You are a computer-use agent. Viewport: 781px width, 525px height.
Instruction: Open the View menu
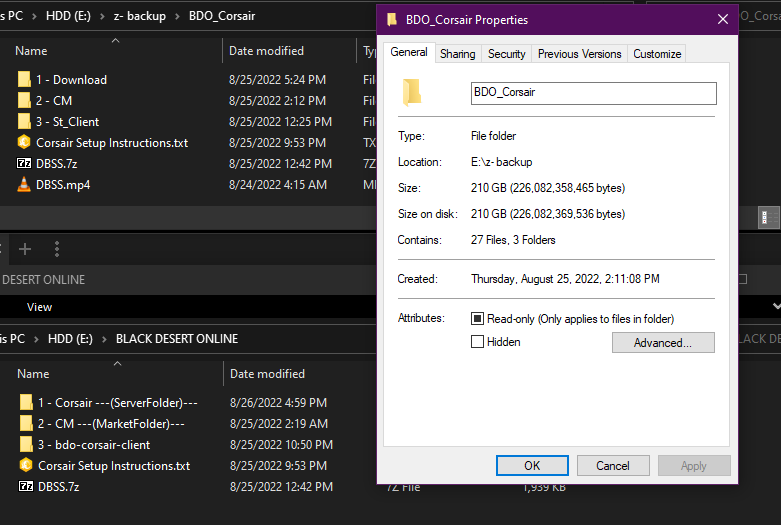(39, 307)
